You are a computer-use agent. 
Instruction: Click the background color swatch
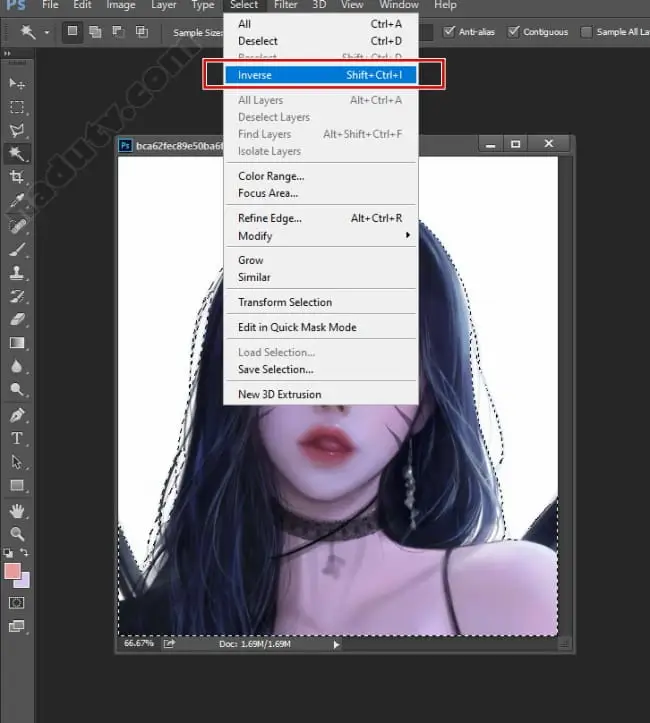(24, 582)
